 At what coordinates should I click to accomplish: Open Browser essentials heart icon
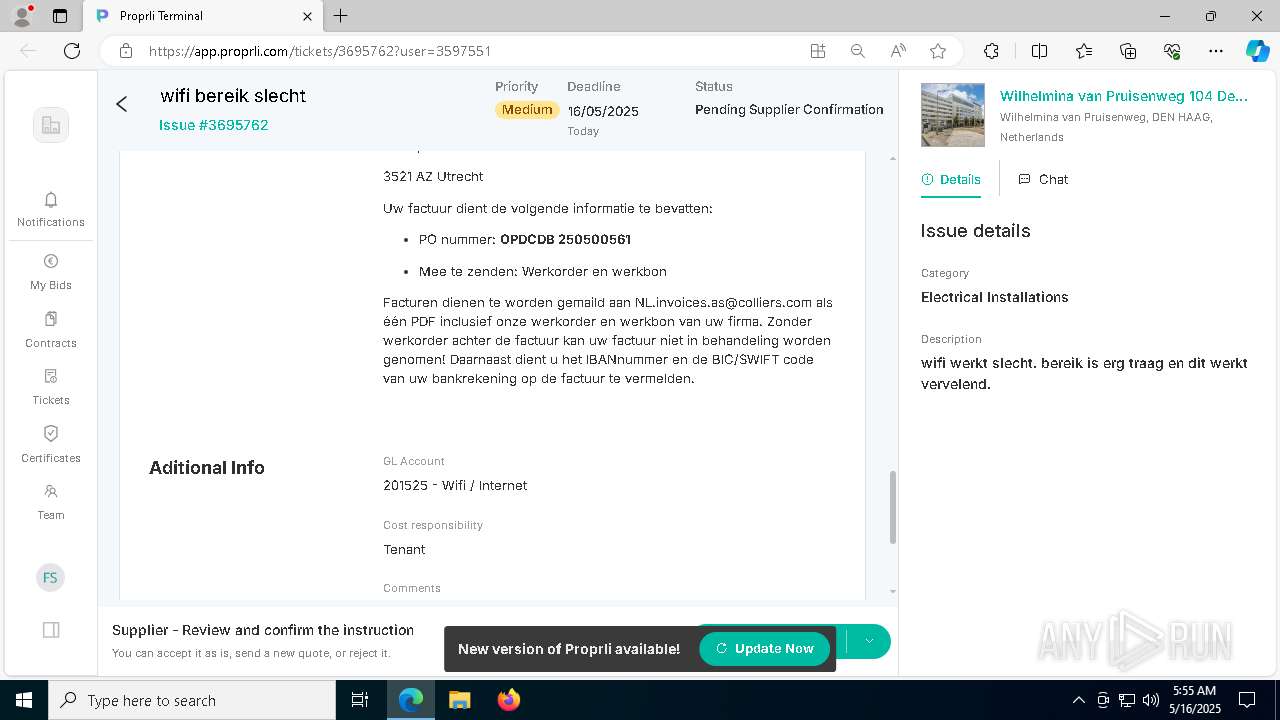[1172, 51]
